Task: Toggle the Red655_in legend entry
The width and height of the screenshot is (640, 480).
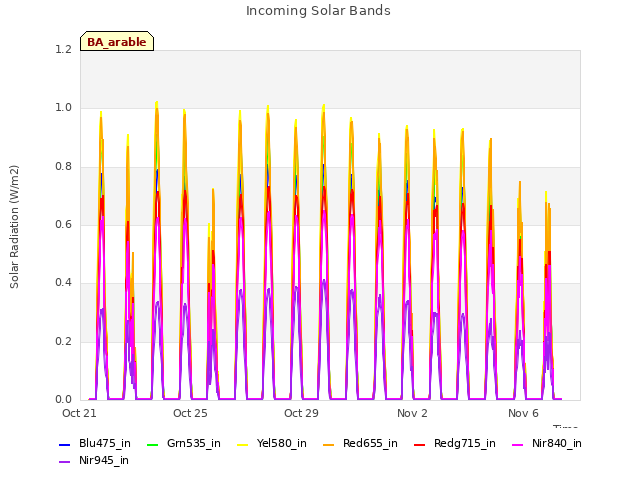Action: pyautogui.click(x=360, y=444)
